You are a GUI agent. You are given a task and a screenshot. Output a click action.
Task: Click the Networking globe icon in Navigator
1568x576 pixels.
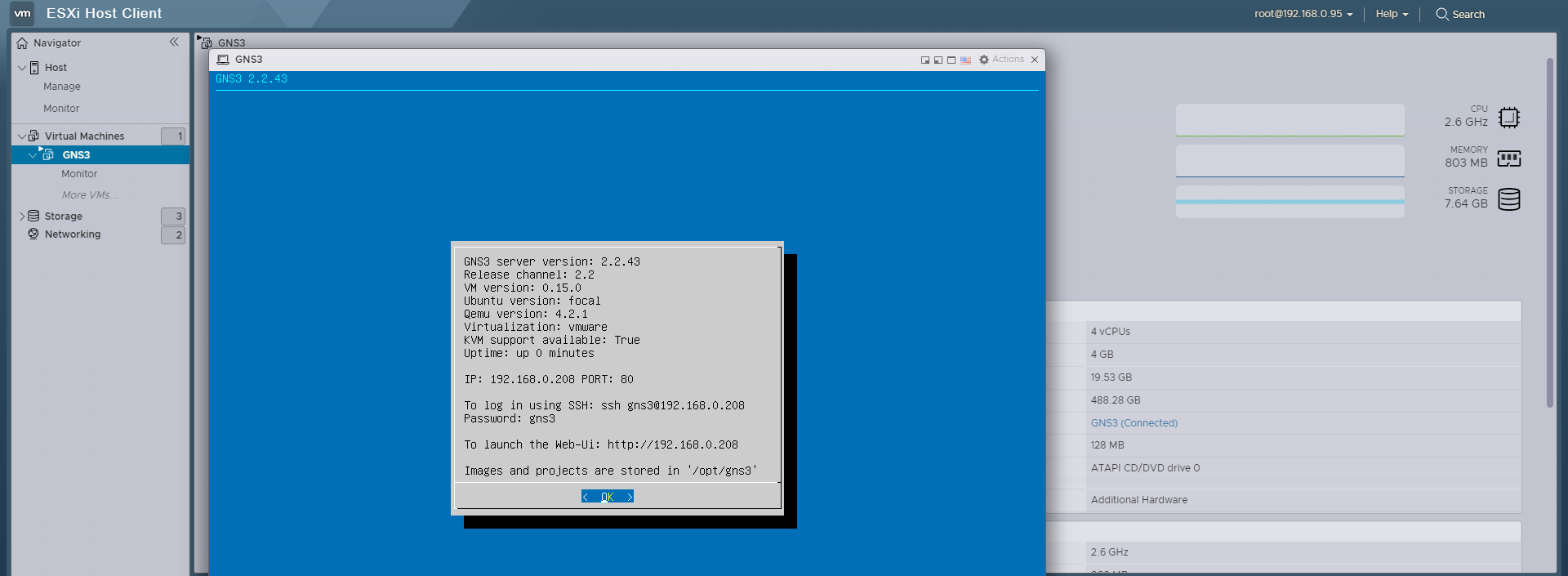point(33,234)
